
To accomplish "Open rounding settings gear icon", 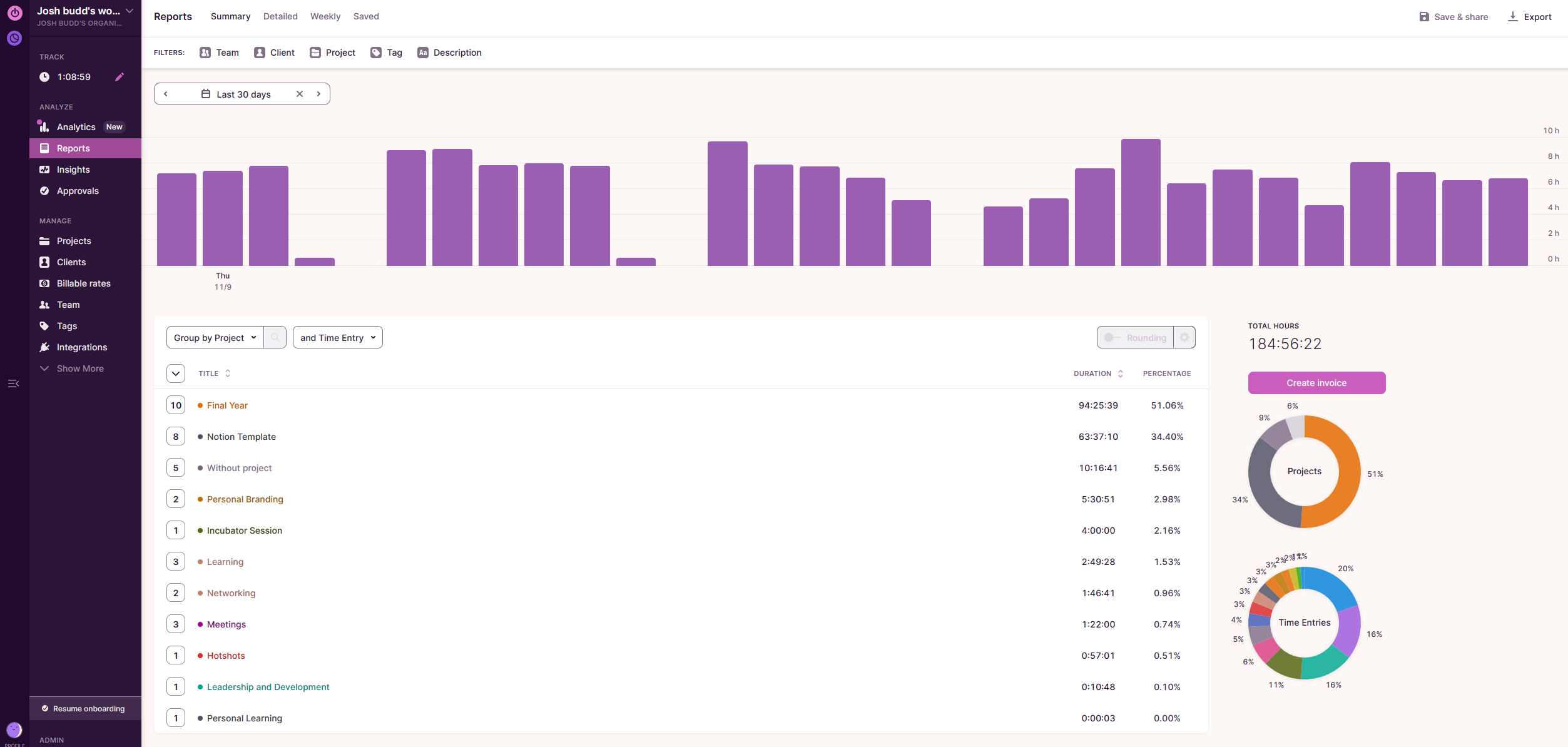I will [1184, 338].
